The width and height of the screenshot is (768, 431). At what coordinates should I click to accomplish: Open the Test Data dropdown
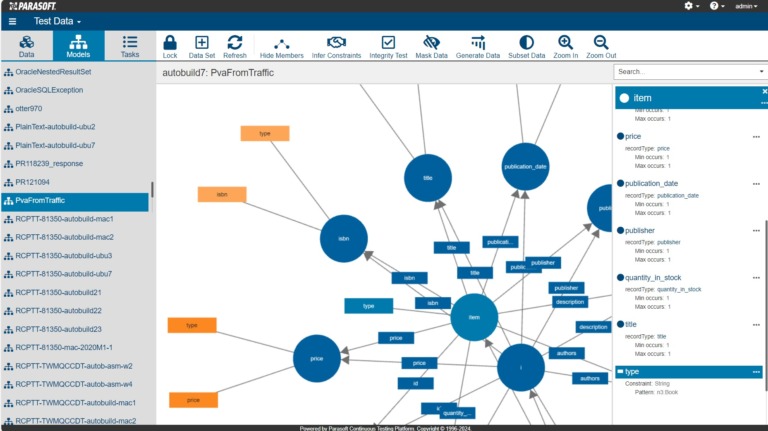tap(57, 21)
